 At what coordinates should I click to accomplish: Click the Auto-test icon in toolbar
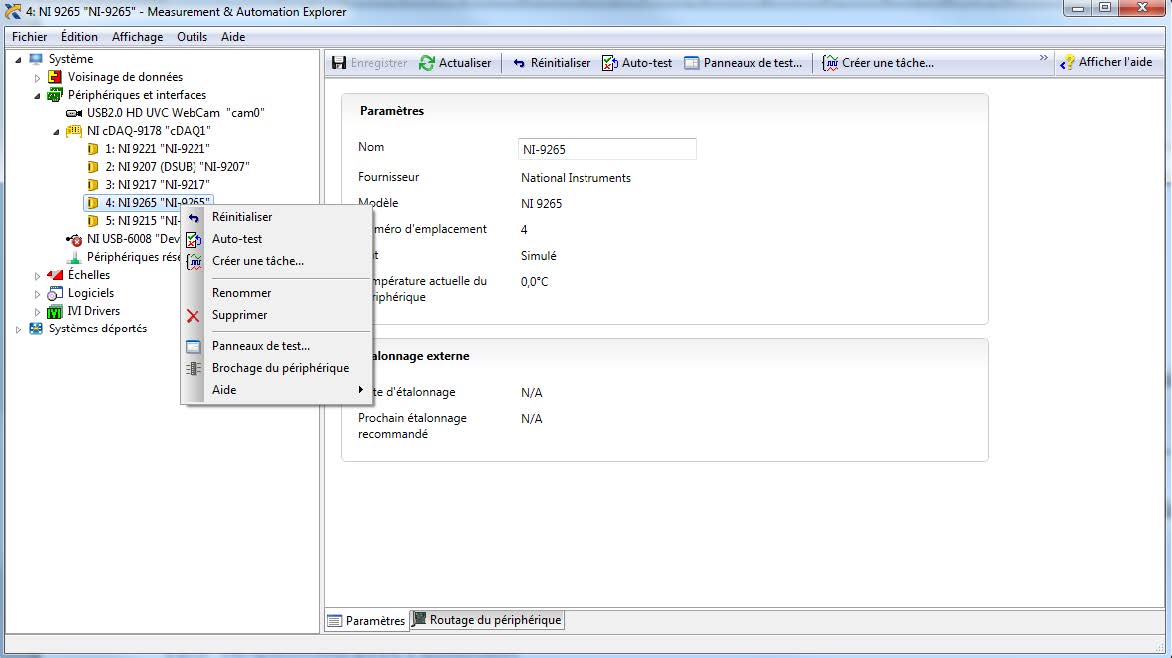pyautogui.click(x=610, y=63)
